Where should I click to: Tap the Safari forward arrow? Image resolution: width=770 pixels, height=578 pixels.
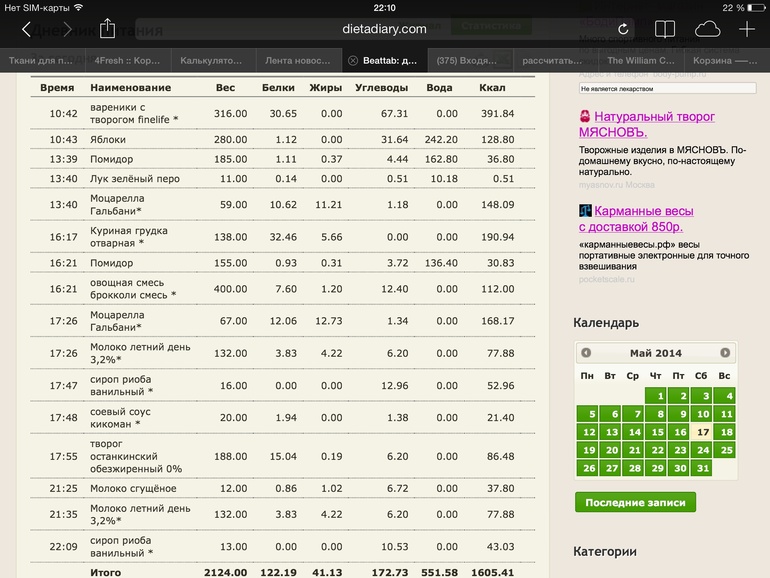[67, 30]
